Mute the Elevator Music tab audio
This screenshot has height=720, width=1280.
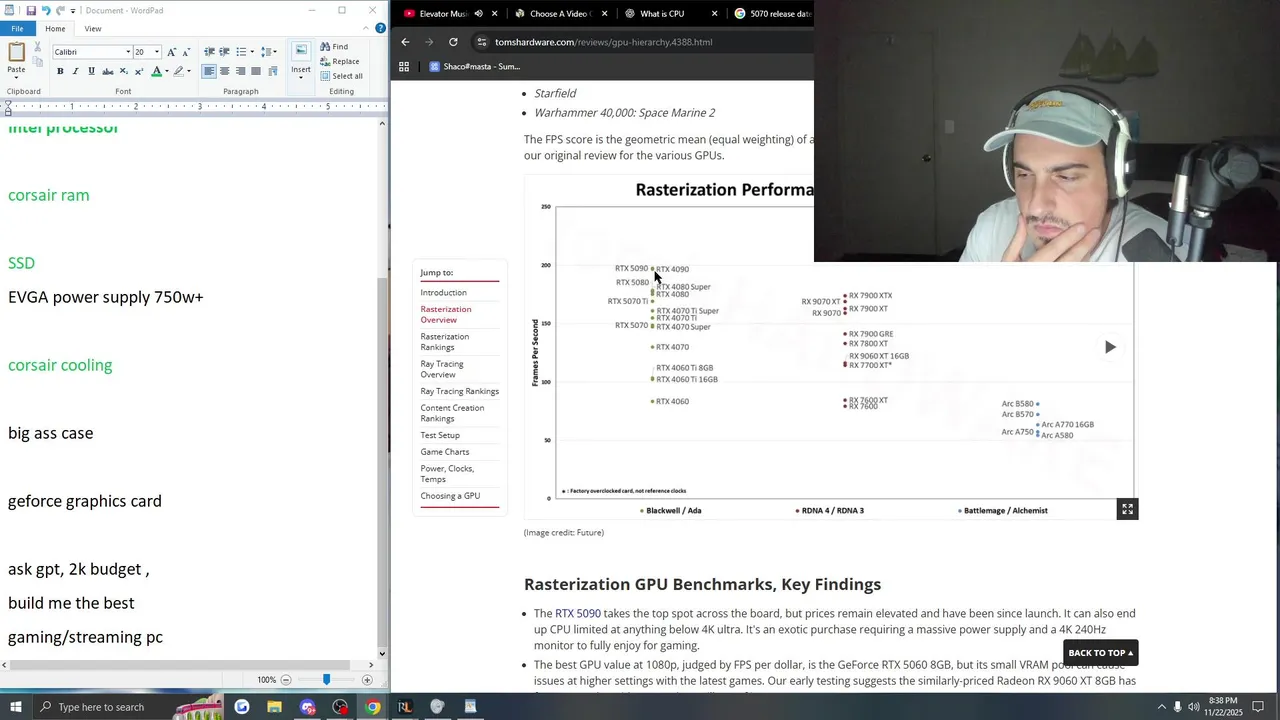point(478,14)
